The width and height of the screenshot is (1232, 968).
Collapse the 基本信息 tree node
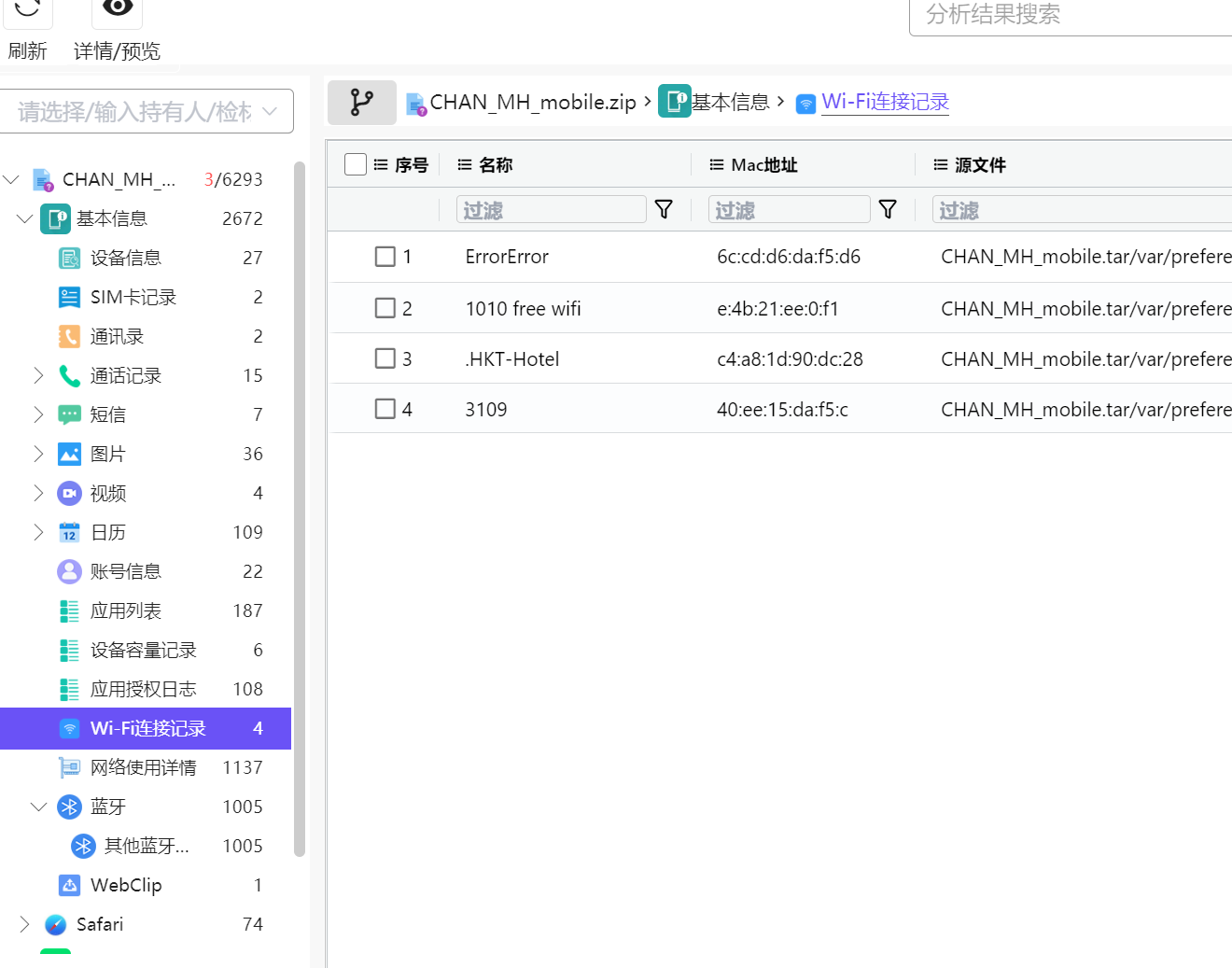25,218
